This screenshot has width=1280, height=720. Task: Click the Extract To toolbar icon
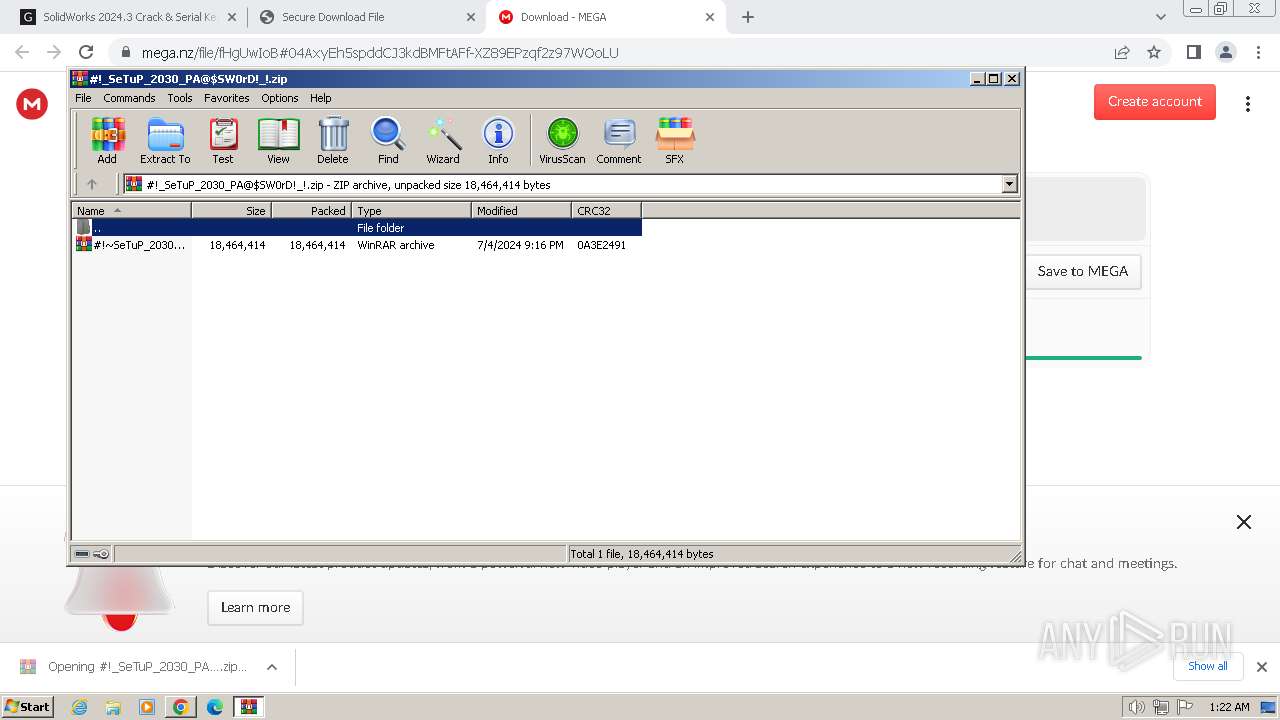(x=165, y=140)
